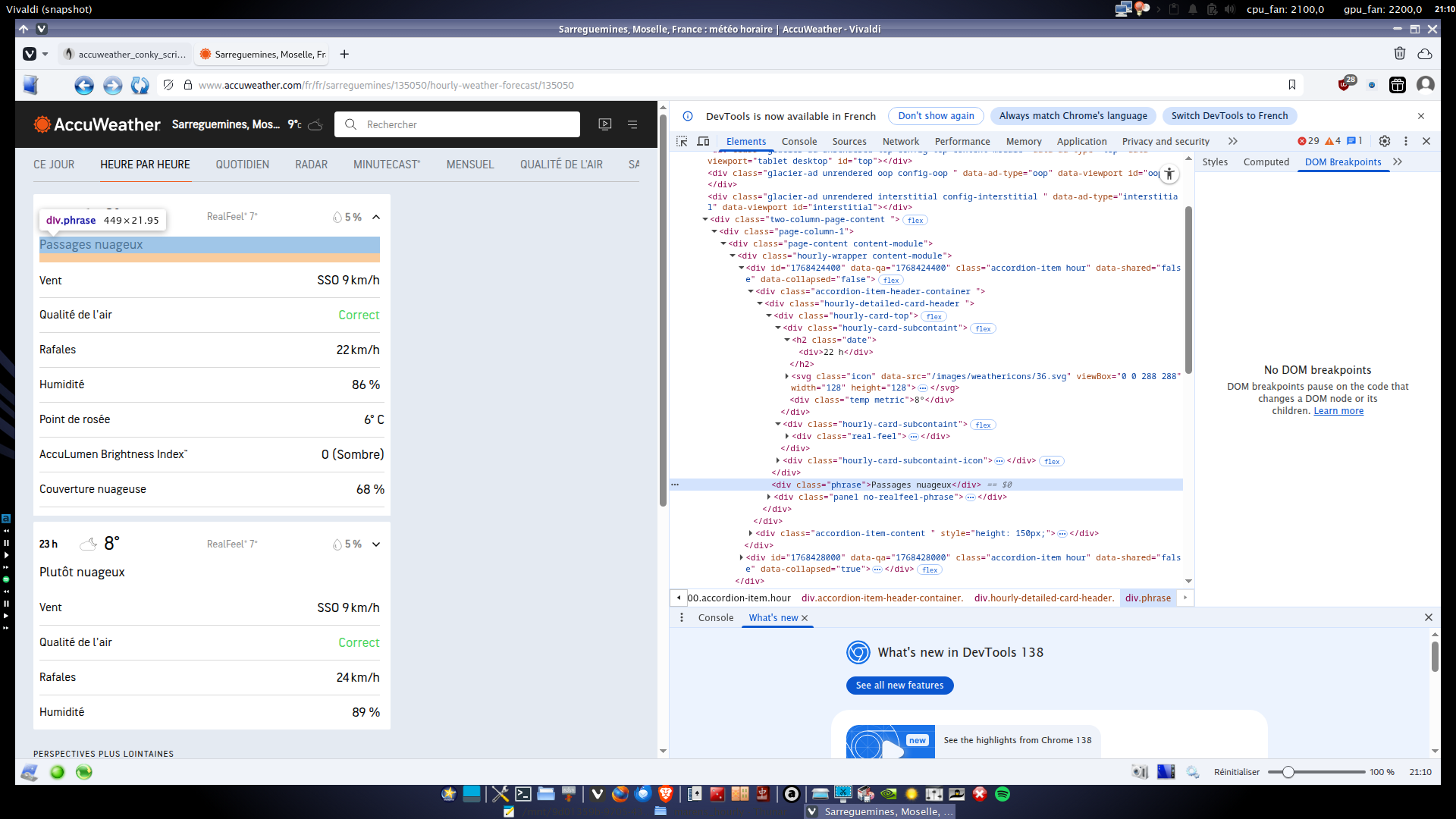Viewport: 1456px width, 819px height.
Task: Expand the panel no-realfeel-phrase div node
Action: pos(769,497)
